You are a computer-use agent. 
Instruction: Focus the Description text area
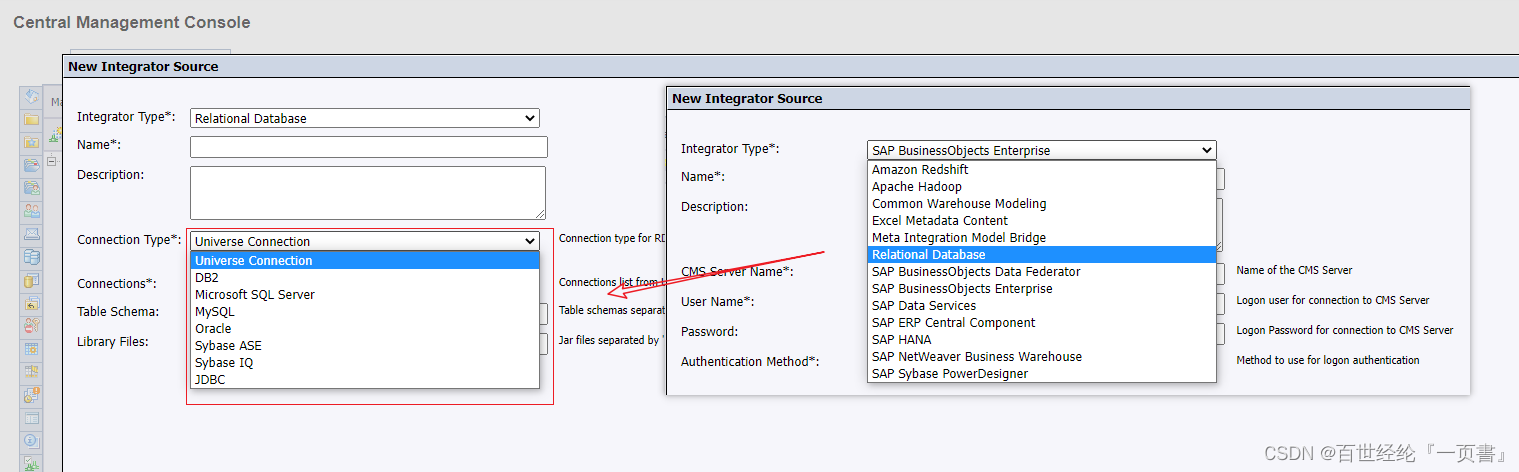click(x=368, y=192)
